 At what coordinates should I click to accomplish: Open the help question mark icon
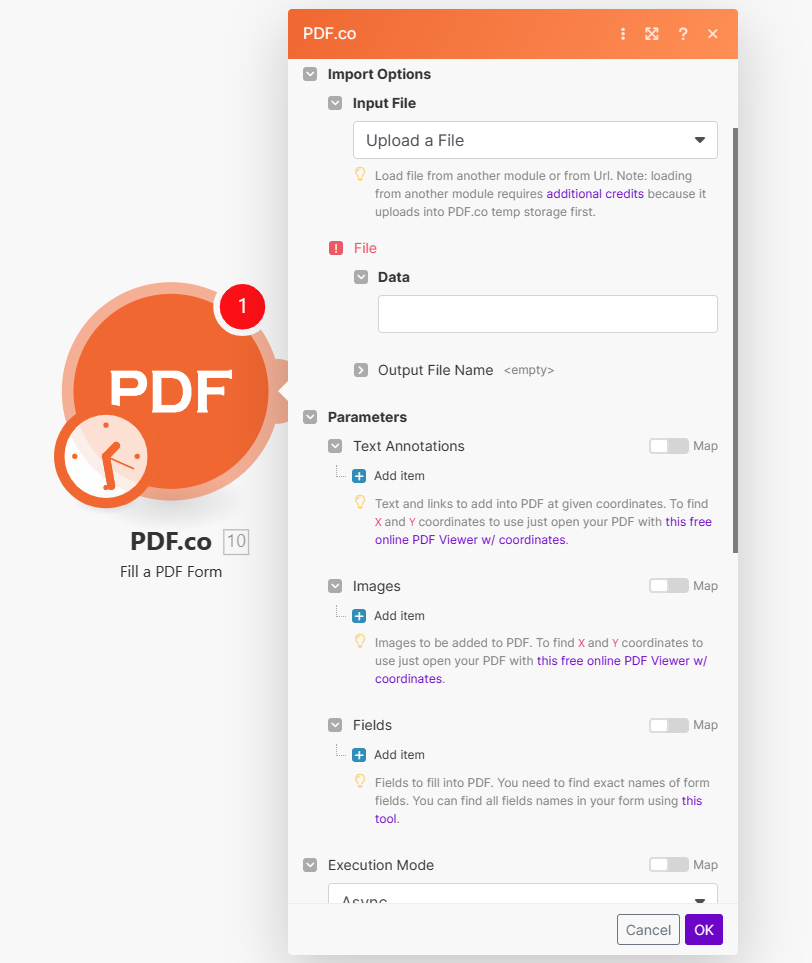tap(683, 34)
